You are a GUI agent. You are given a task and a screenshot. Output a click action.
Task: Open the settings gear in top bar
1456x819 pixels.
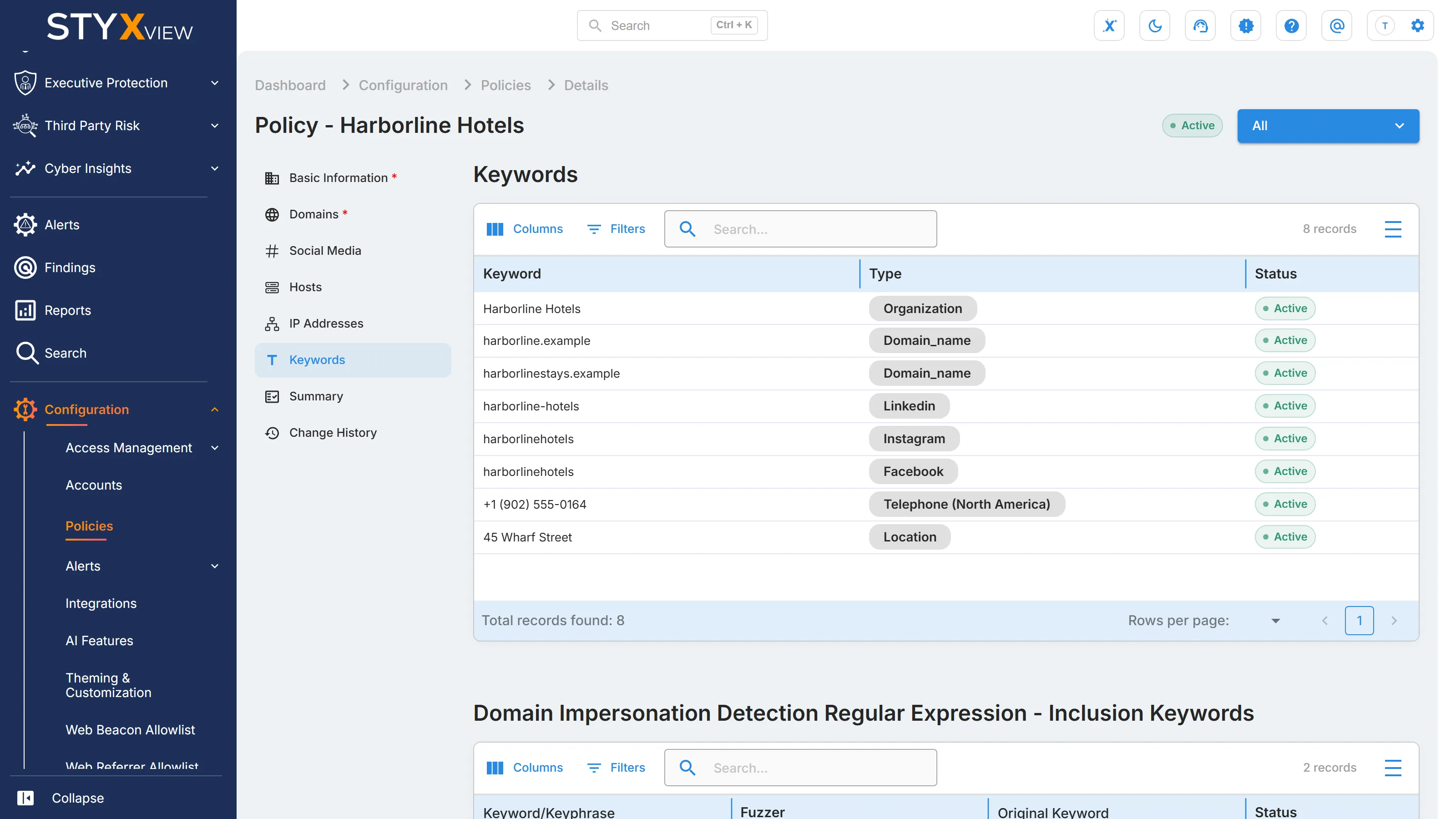click(x=1417, y=25)
